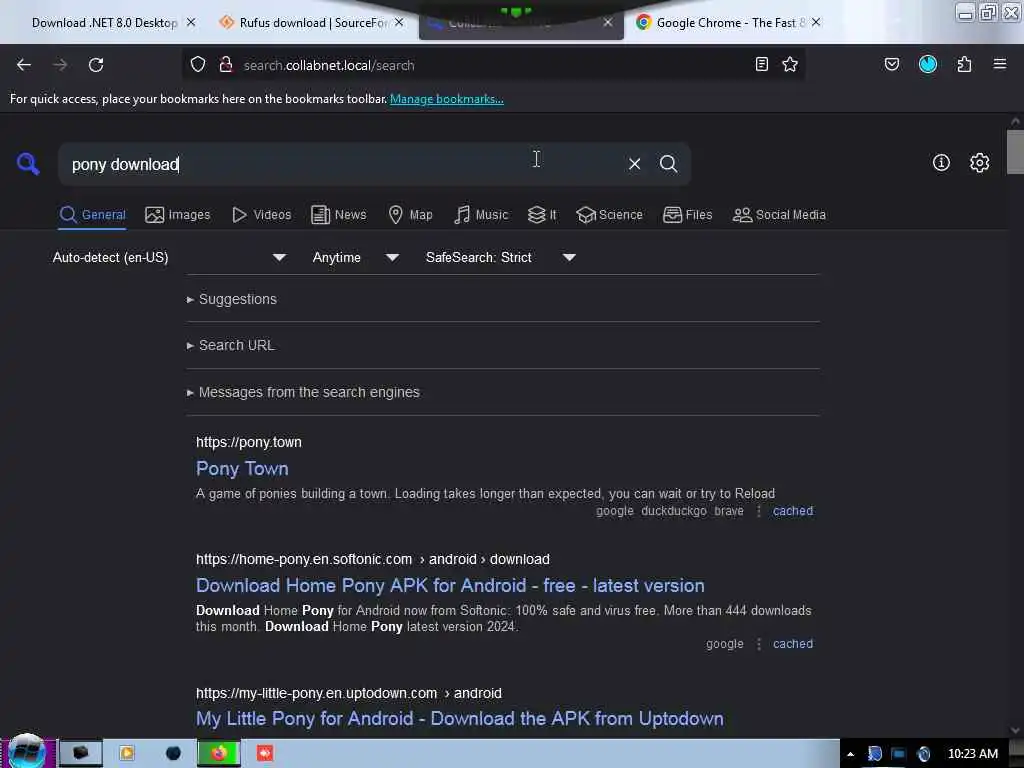Viewport: 1024px width, 768px height.
Task: Open the SafeSearch: Strict dropdown
Action: coord(500,257)
